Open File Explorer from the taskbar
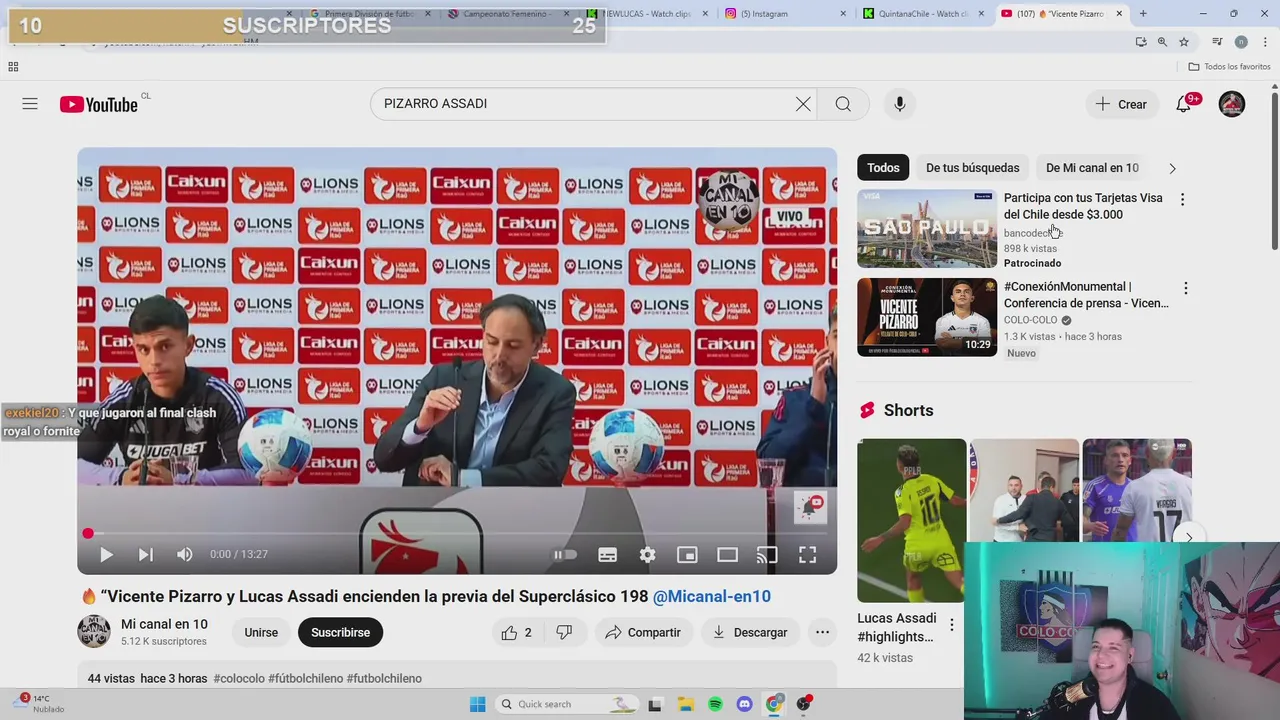Screen dimensions: 1280x720 (685, 704)
